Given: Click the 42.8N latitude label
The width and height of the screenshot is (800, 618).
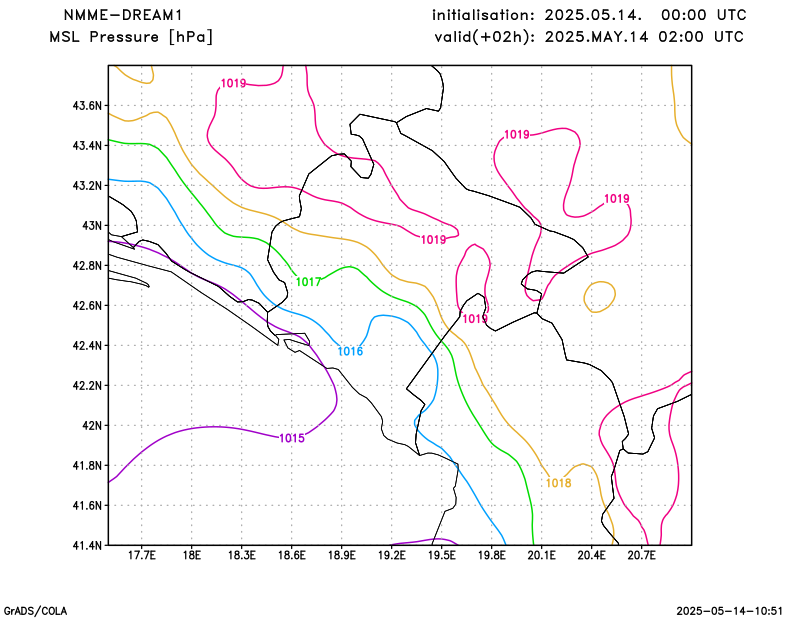Looking at the screenshot, I should pos(87,266).
